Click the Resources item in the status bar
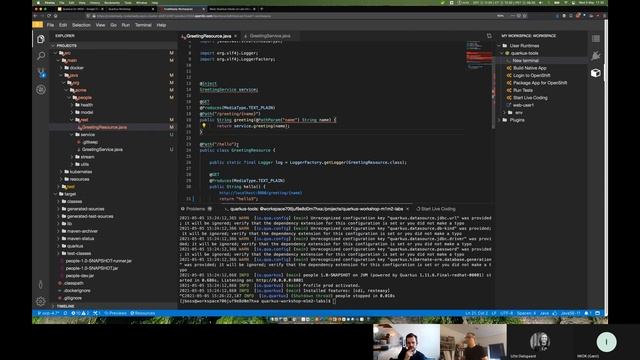Viewport: 640px width, 360px height. [x=142, y=313]
